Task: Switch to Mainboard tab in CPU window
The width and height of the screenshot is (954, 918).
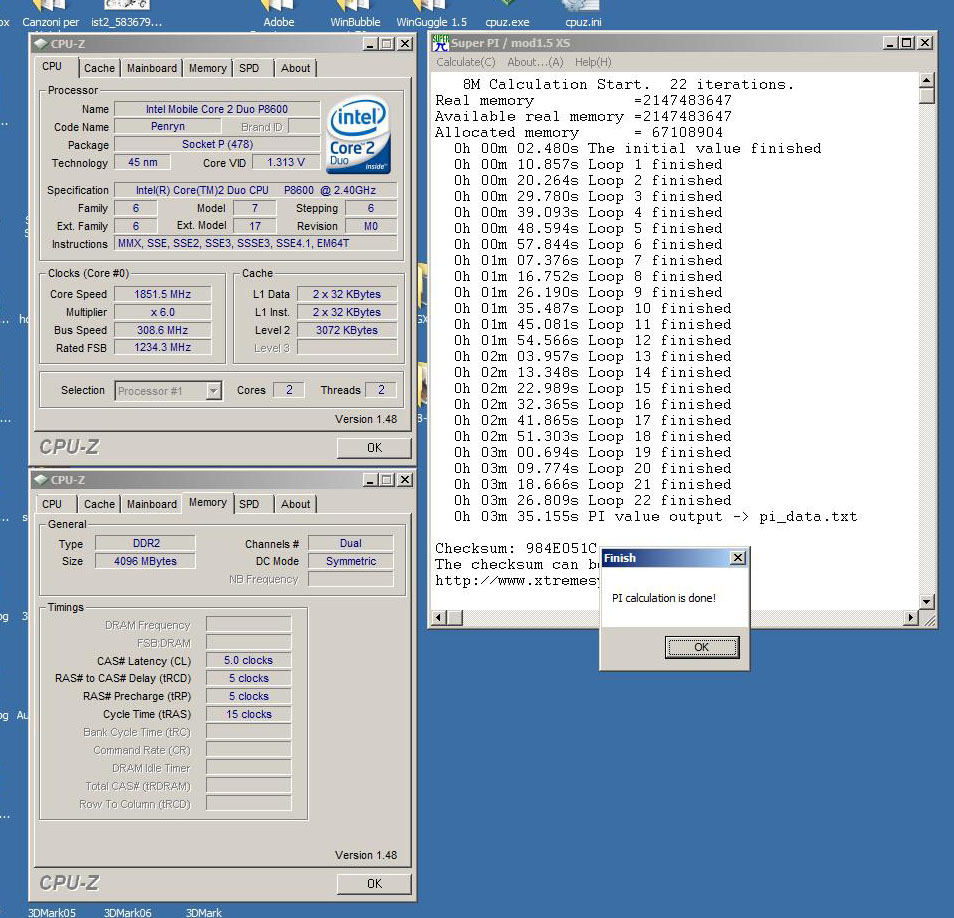Action: [152, 68]
